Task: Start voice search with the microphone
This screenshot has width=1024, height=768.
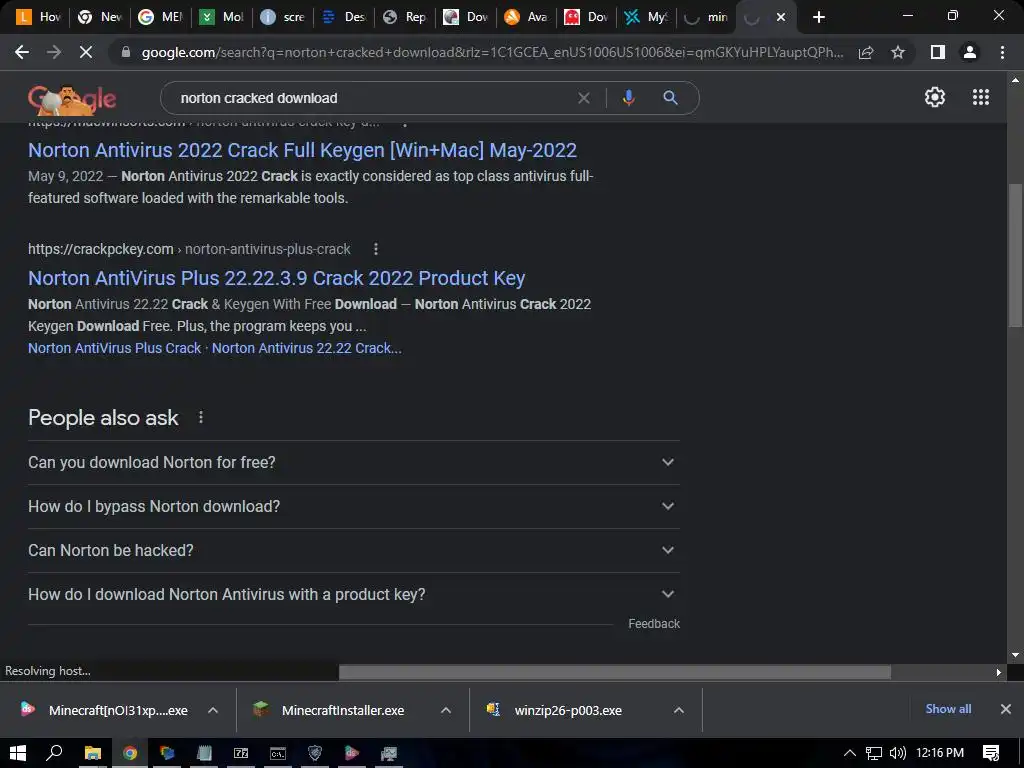Action: click(628, 98)
